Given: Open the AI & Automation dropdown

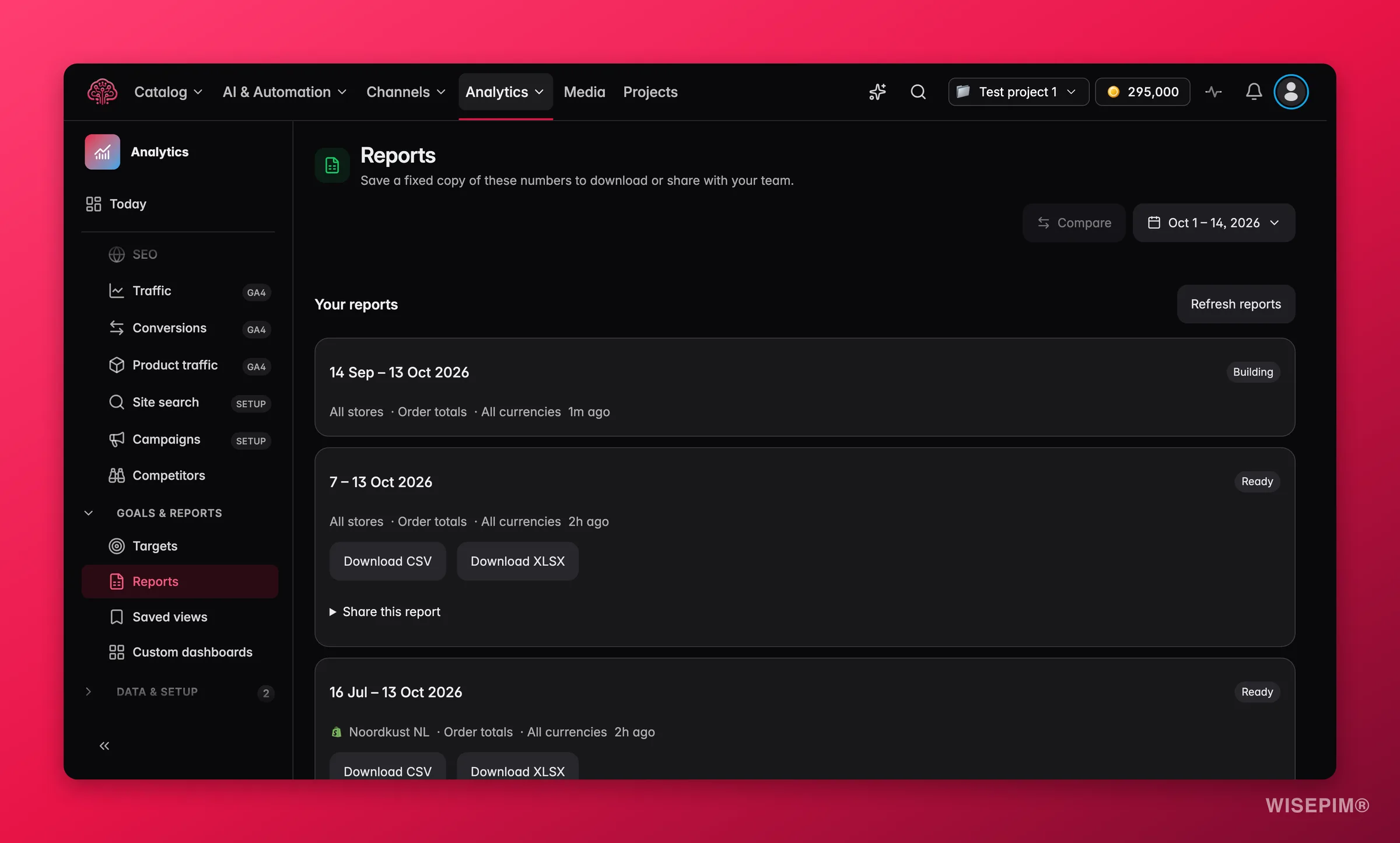Looking at the screenshot, I should 285,92.
